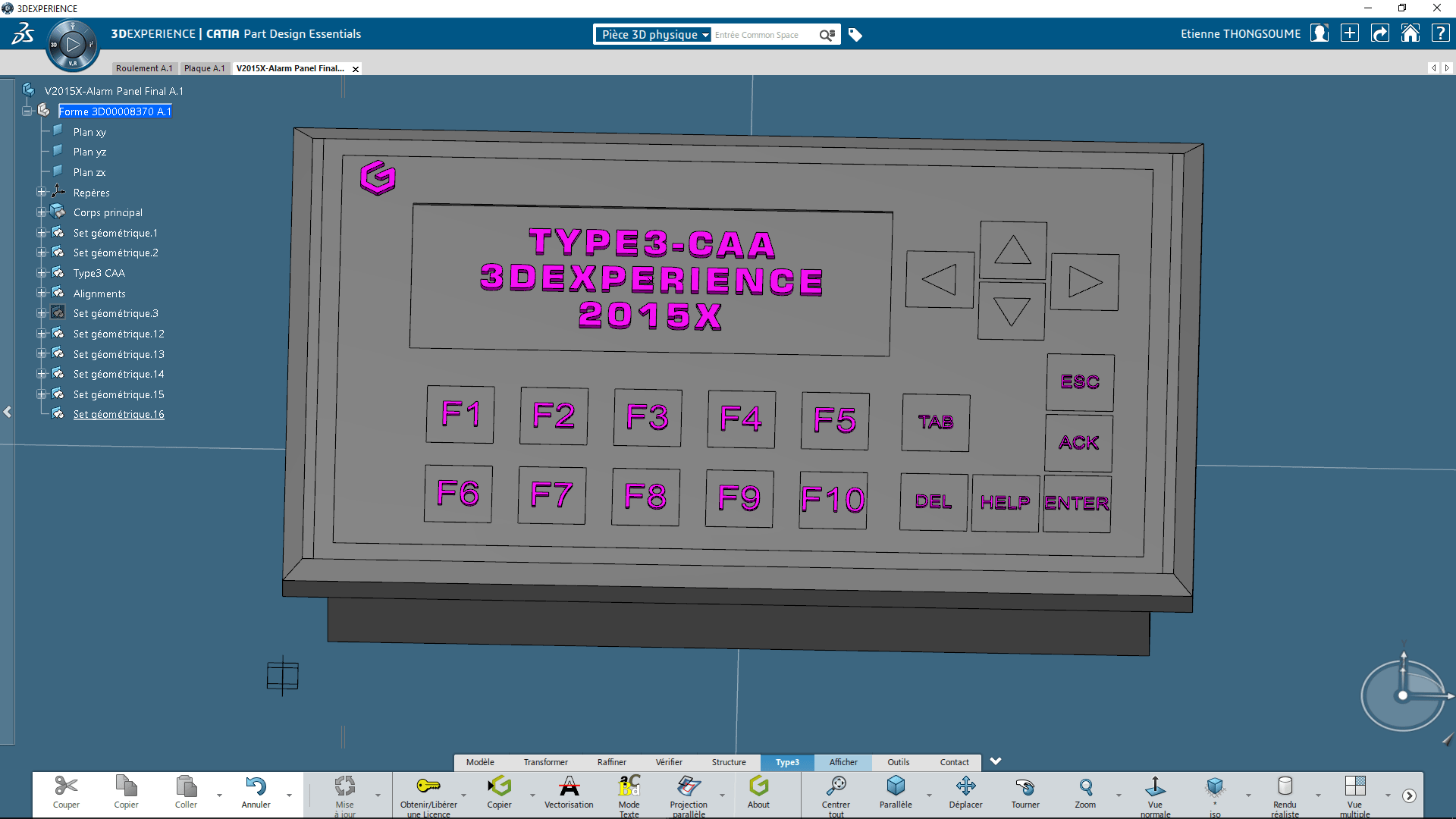
Task: Open the Contact tab
Action: click(955, 762)
